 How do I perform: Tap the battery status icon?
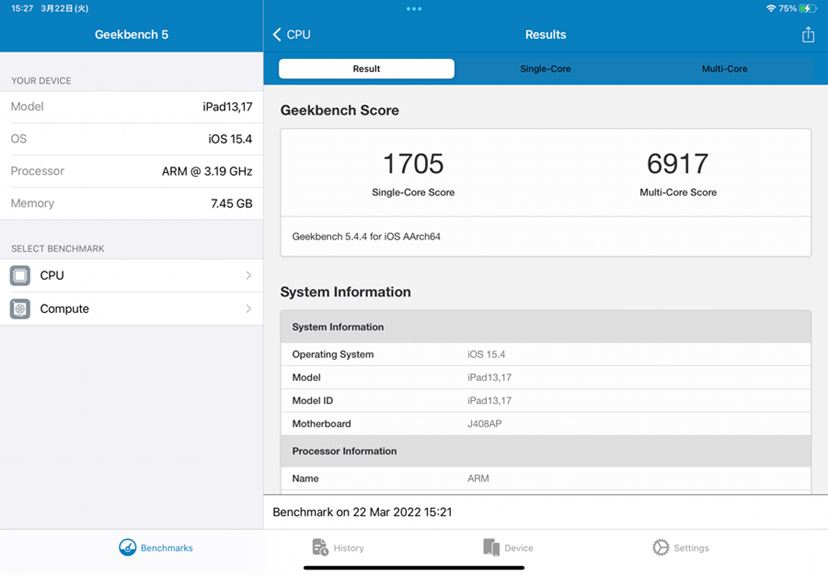[807, 8]
